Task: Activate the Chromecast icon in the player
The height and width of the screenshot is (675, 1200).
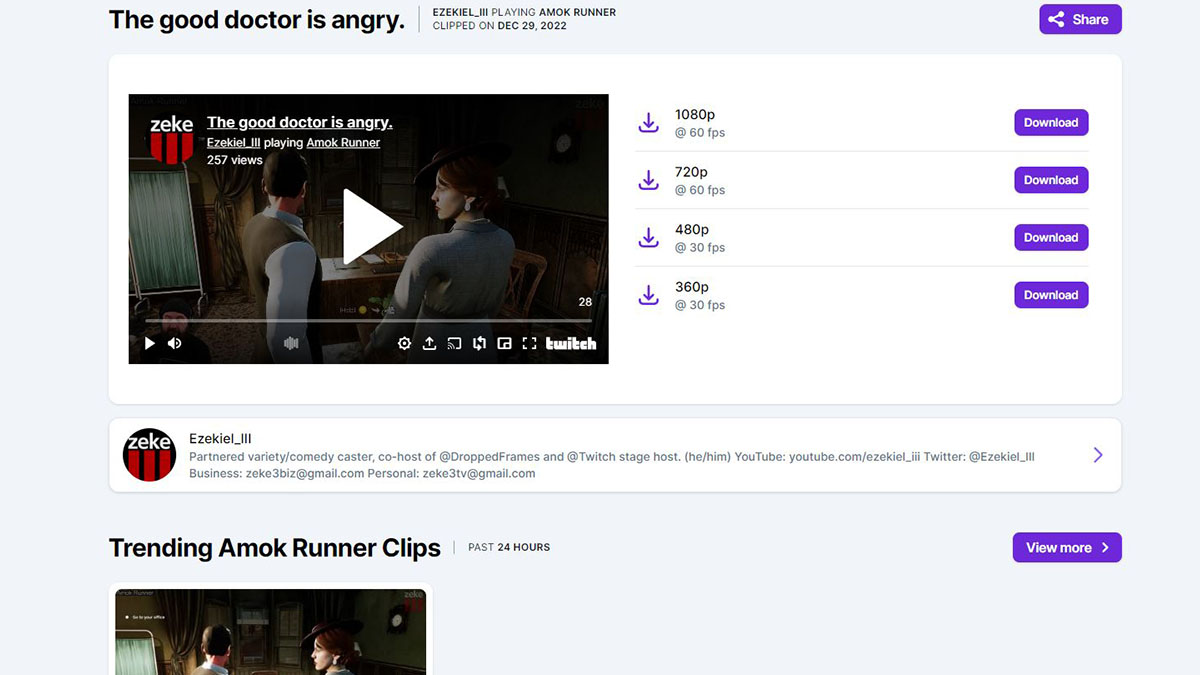Action: point(454,343)
